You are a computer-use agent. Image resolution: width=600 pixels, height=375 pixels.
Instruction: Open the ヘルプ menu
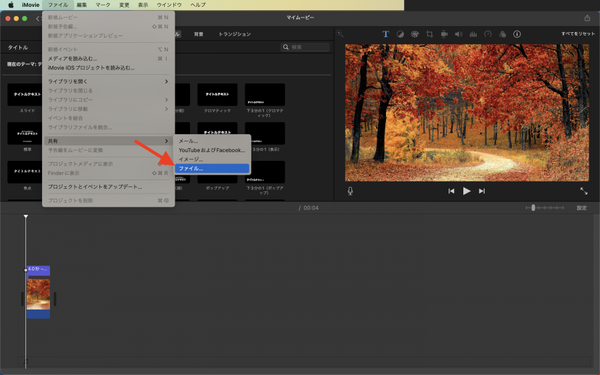tap(198, 5)
